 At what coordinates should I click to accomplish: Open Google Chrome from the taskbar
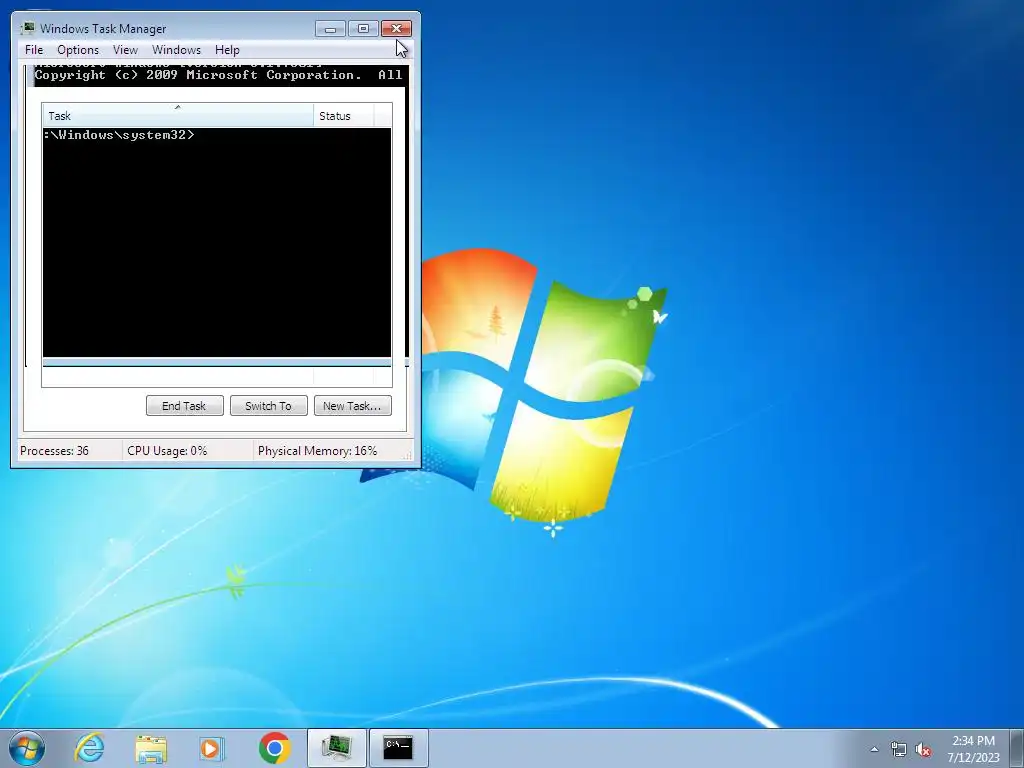click(275, 748)
